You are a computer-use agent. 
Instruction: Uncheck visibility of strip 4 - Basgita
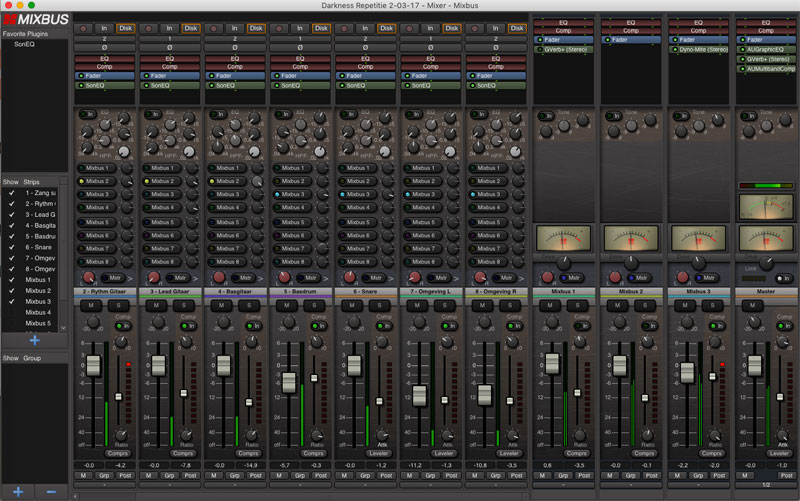(x=12, y=226)
